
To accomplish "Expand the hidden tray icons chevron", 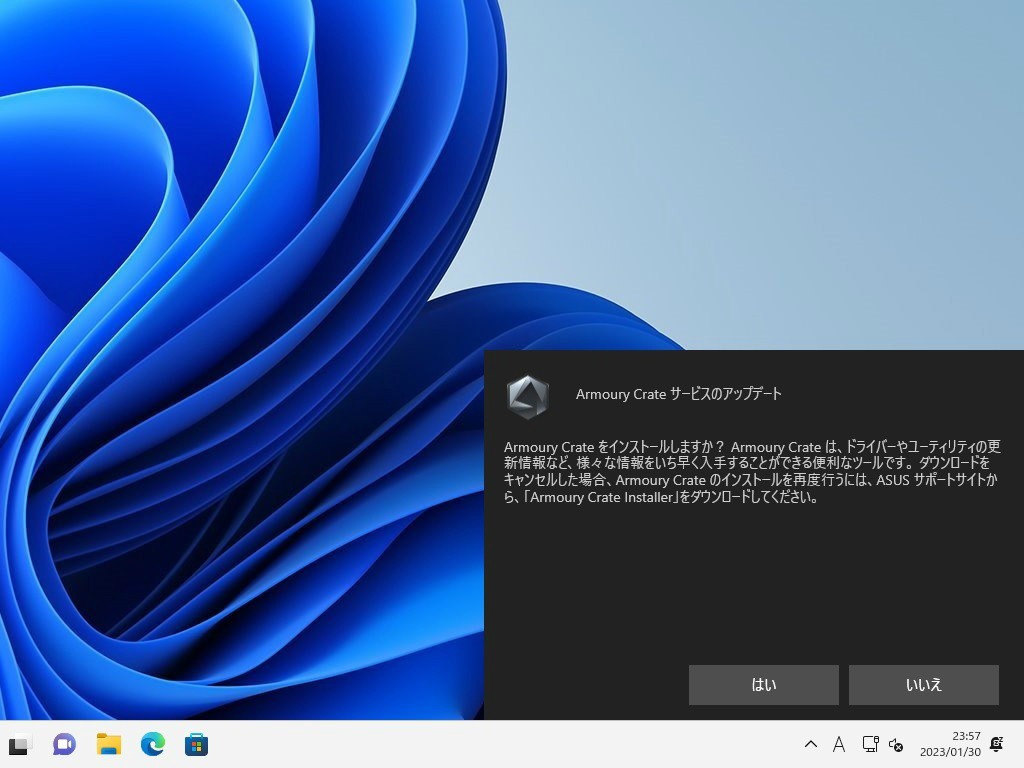I will pyautogui.click(x=811, y=744).
